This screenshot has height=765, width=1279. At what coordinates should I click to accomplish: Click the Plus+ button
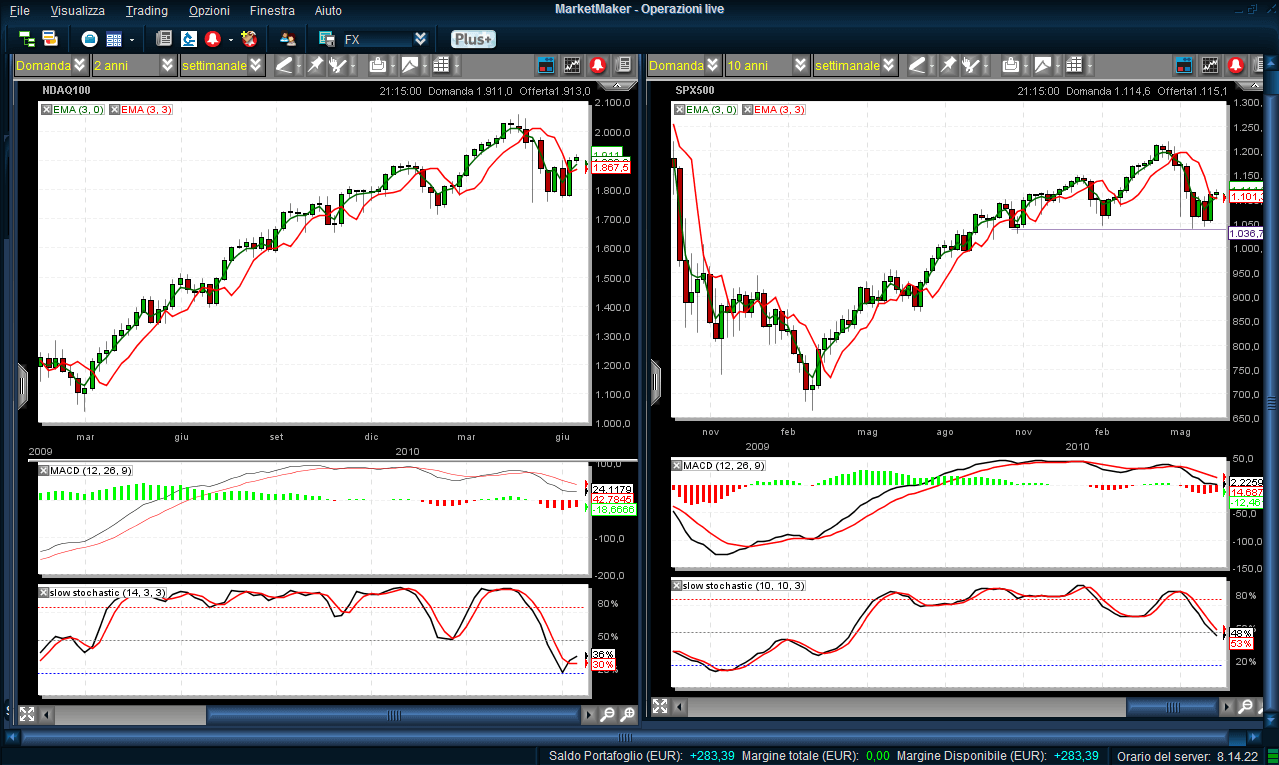click(x=472, y=39)
